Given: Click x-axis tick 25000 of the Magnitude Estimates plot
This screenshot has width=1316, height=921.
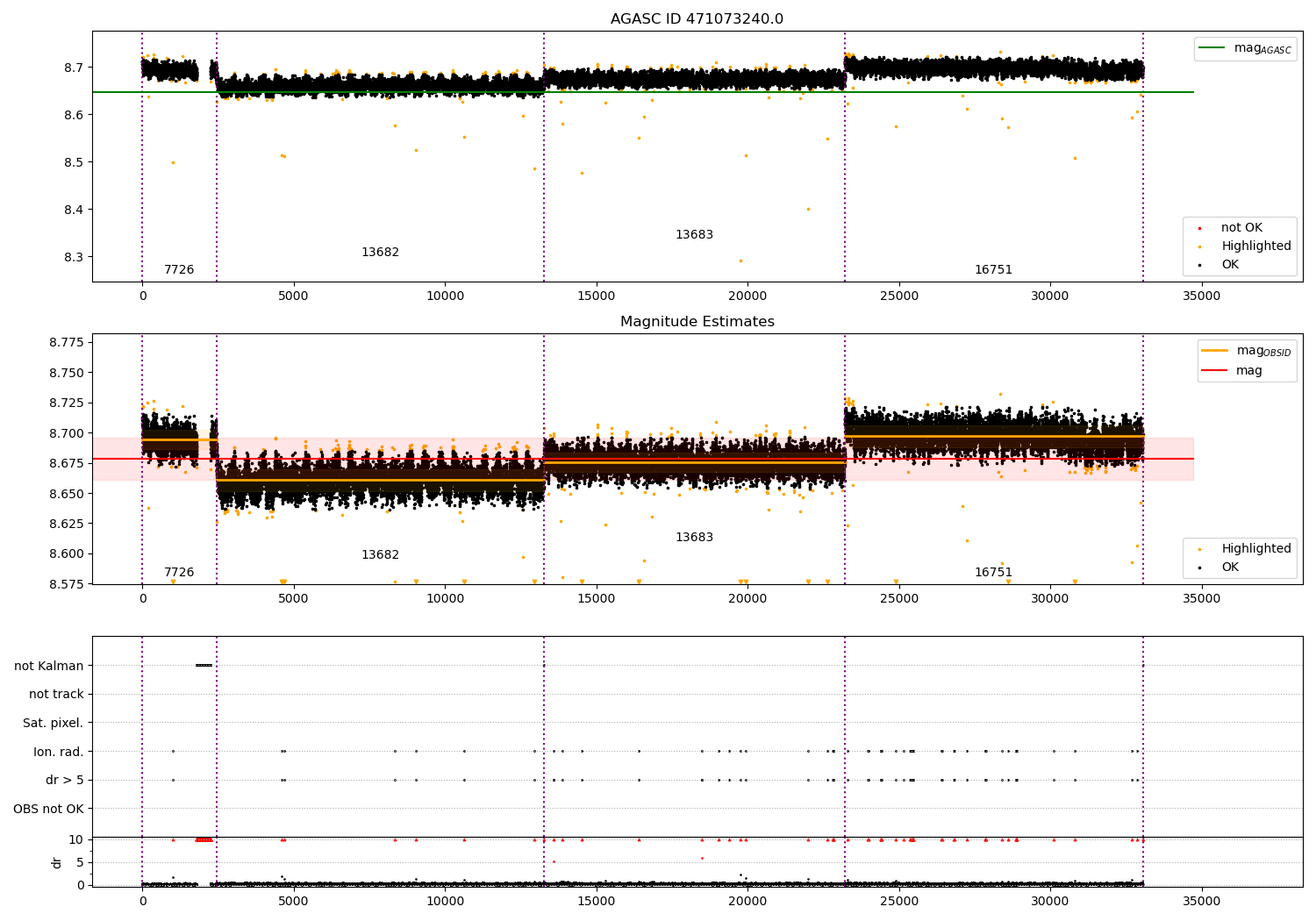Looking at the screenshot, I should pos(898,599).
